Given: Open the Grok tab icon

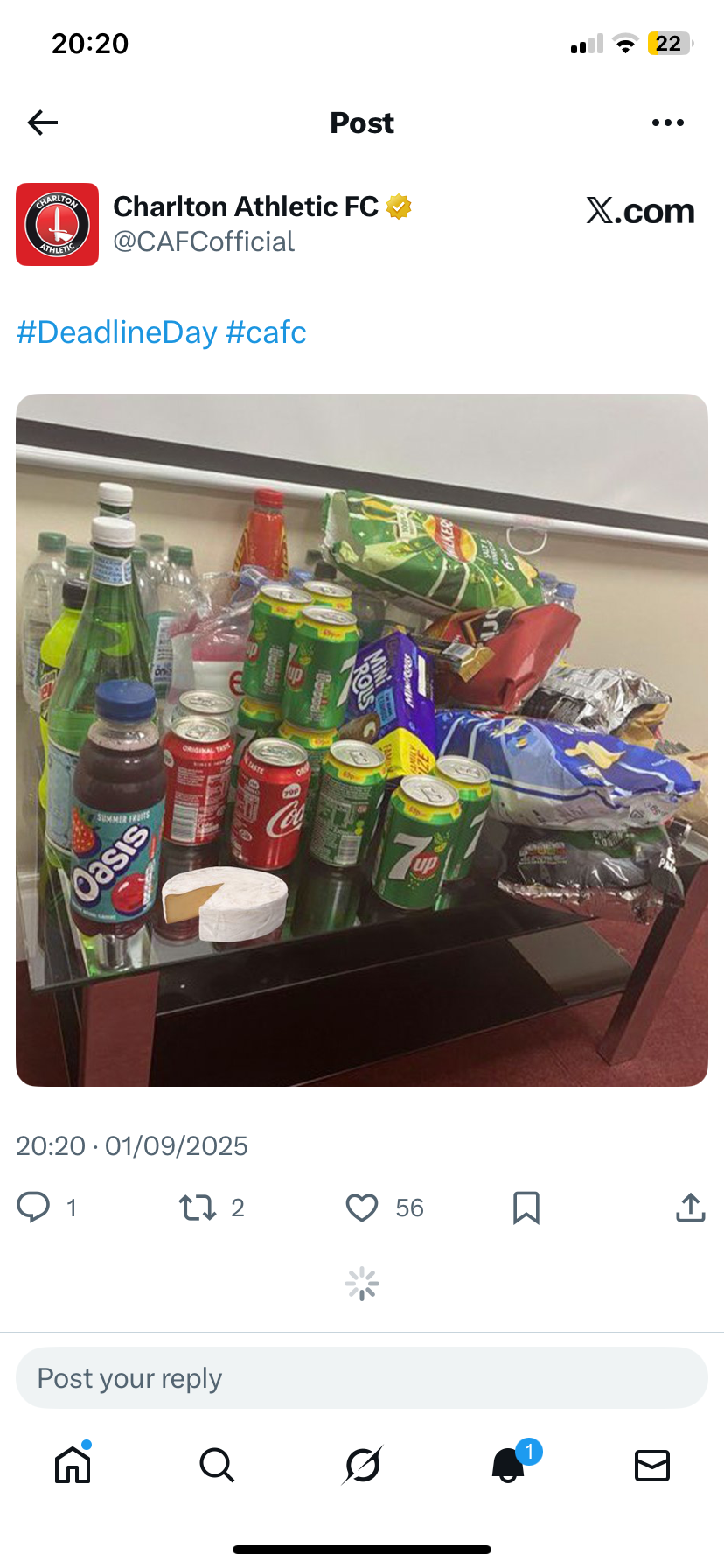Looking at the screenshot, I should pyautogui.click(x=362, y=1465).
